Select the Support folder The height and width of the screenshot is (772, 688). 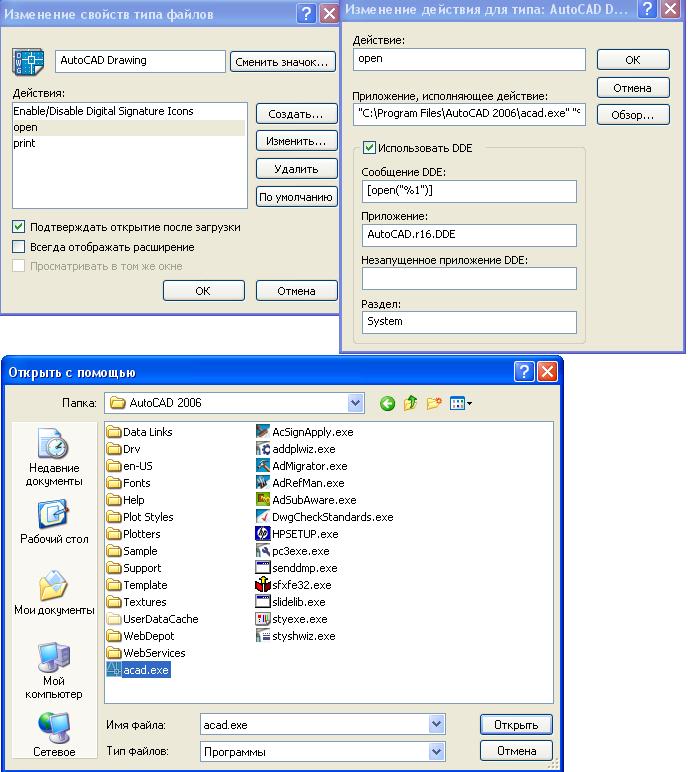134,568
